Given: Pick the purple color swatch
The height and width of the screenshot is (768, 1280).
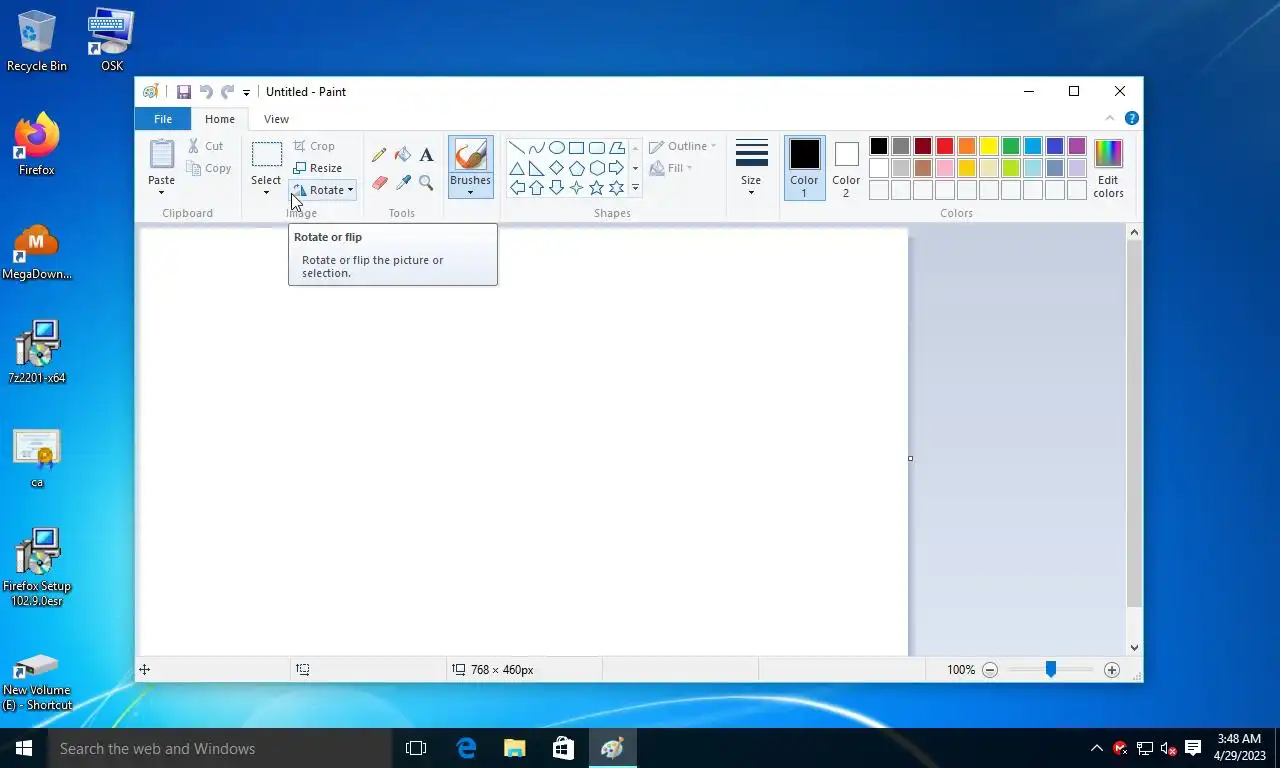Looking at the screenshot, I should pyautogui.click(x=1077, y=146).
